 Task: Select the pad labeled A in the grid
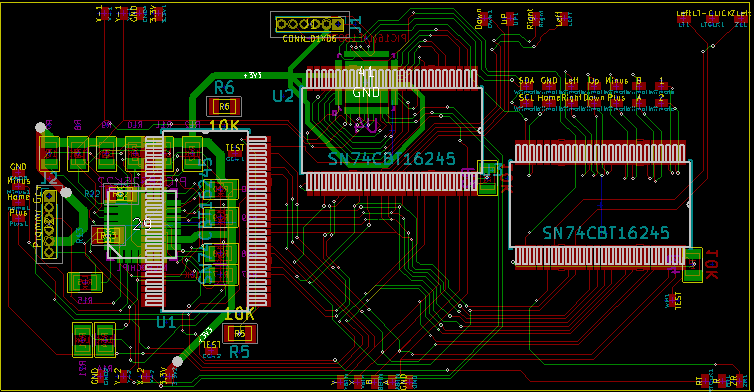pos(639,103)
